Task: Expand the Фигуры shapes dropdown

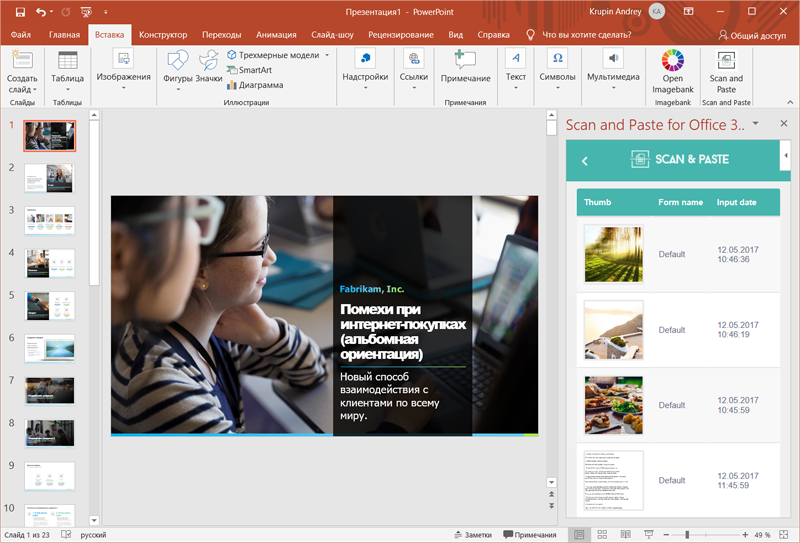Action: point(178,90)
